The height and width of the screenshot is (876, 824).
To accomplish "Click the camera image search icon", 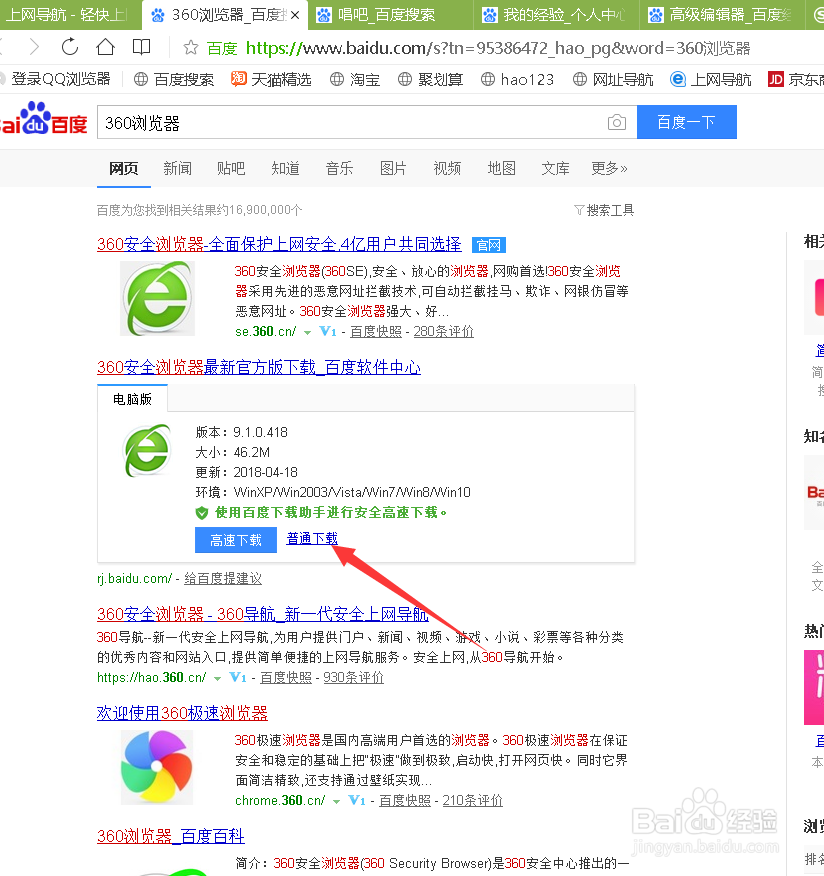I will (x=617, y=122).
